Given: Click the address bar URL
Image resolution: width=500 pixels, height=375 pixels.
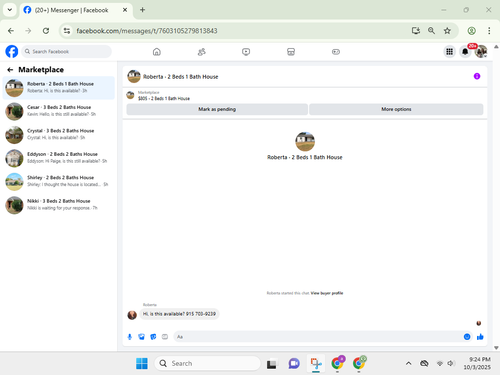Looking at the screenshot, I should click(147, 31).
